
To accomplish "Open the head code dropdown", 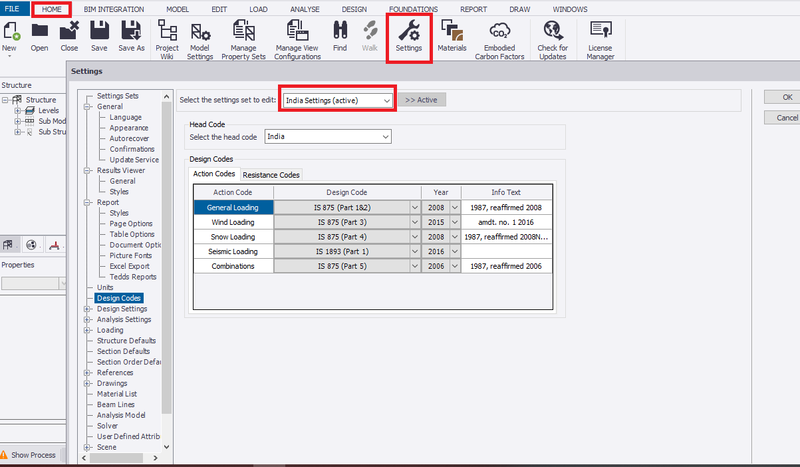I will (x=386, y=137).
